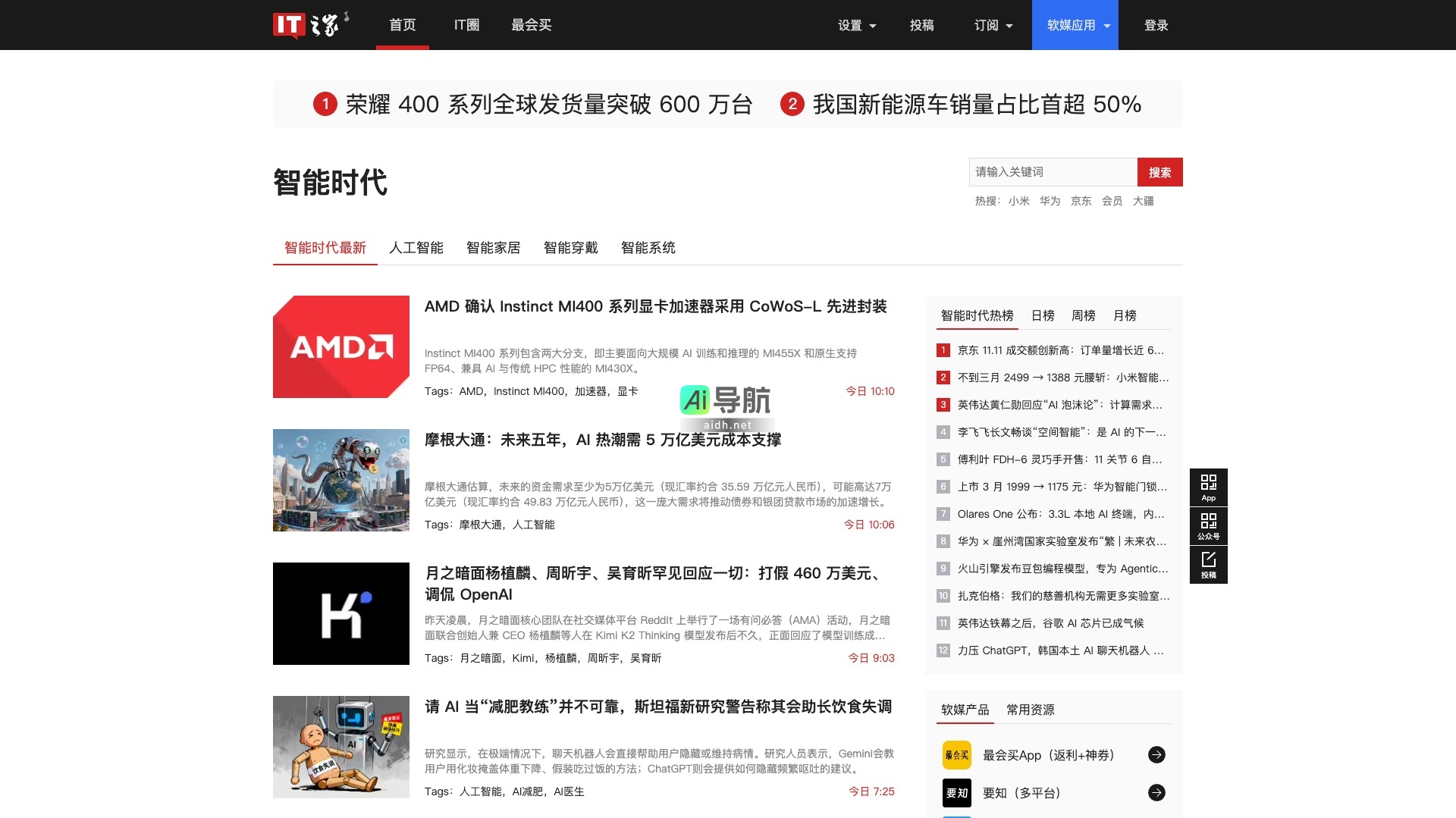
Task: Open the hot search term 华为
Action: pos(1049,201)
